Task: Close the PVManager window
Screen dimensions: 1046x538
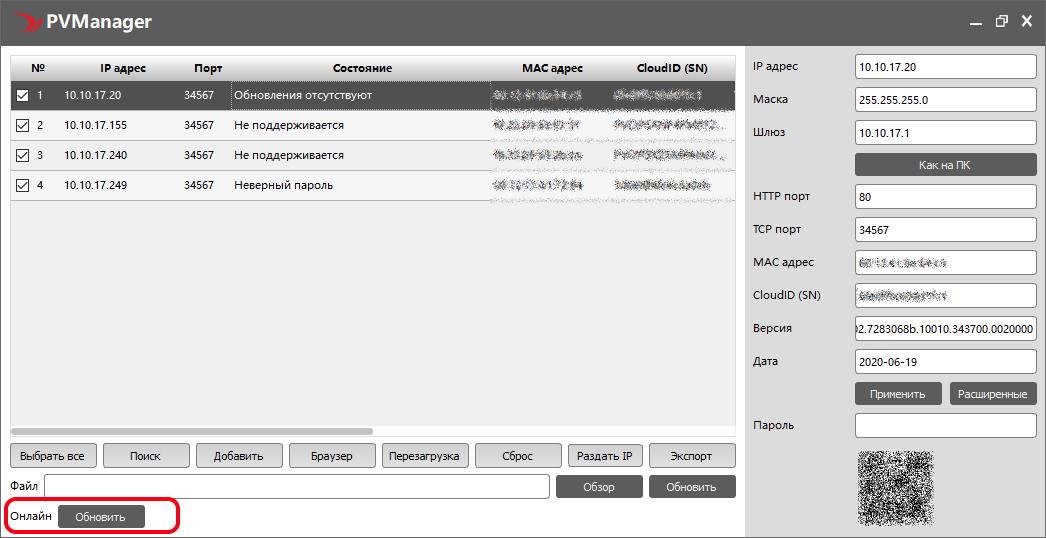Action: [1027, 22]
